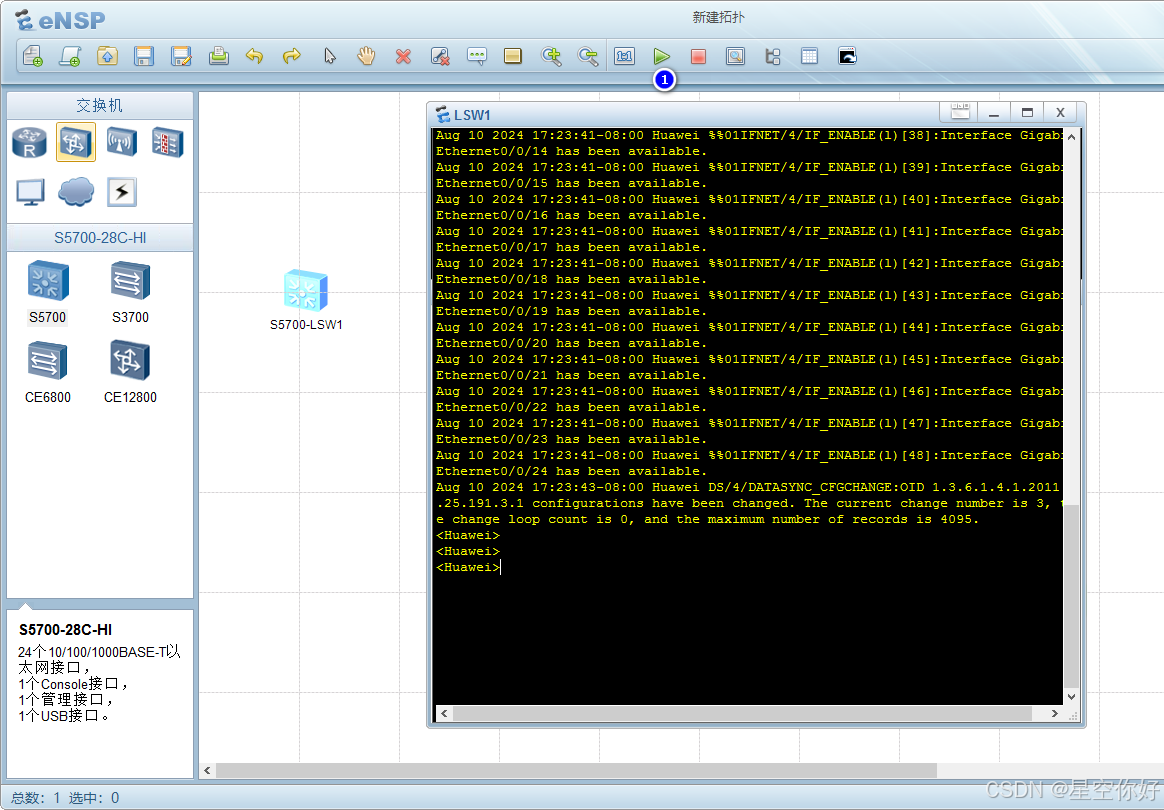Click LSW1 terminal scroll down arrow
This screenshot has width=1164, height=810.
(1071, 696)
